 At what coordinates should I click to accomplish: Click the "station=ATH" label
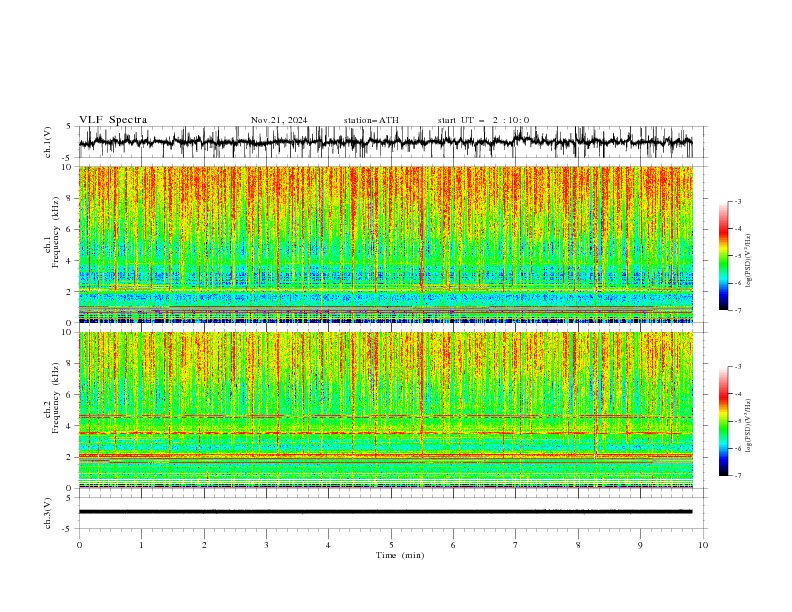point(371,120)
